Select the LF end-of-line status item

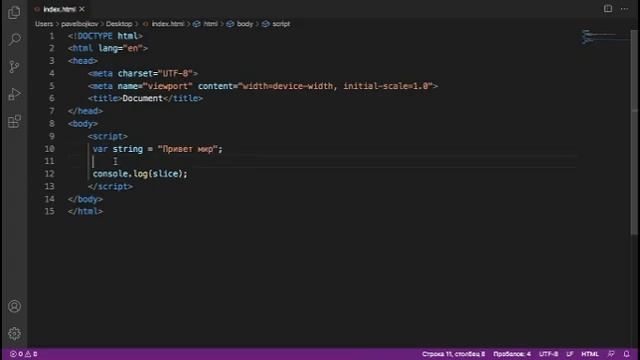570,354
